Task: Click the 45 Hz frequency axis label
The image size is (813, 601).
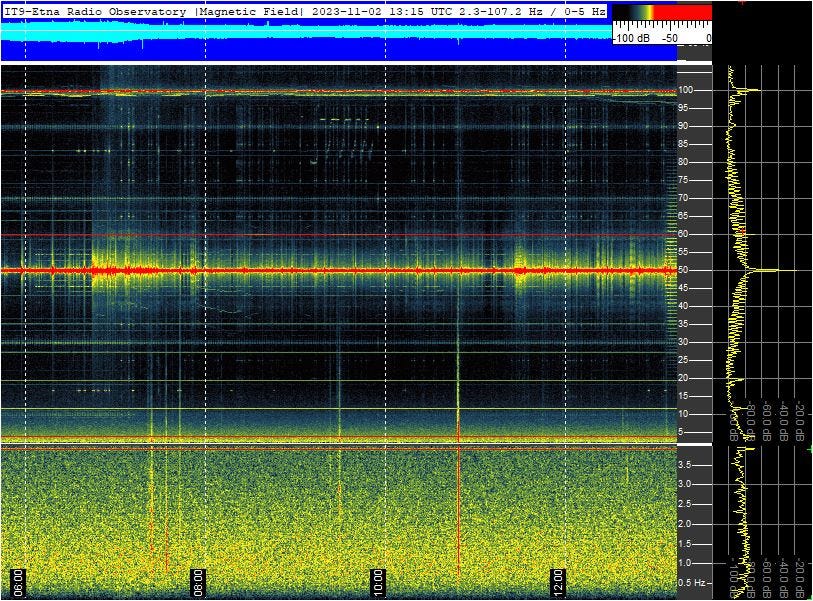Action: pos(683,288)
